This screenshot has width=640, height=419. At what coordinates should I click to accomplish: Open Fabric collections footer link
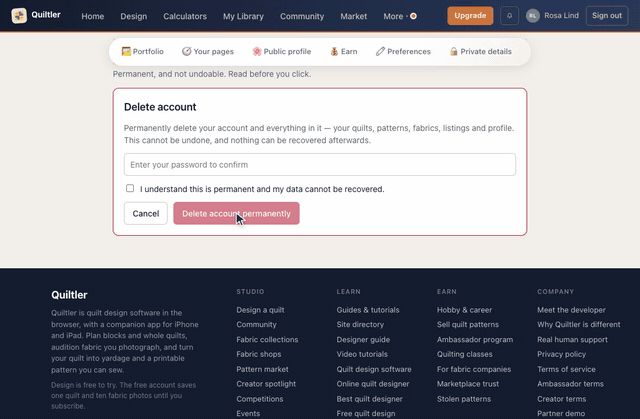267,339
